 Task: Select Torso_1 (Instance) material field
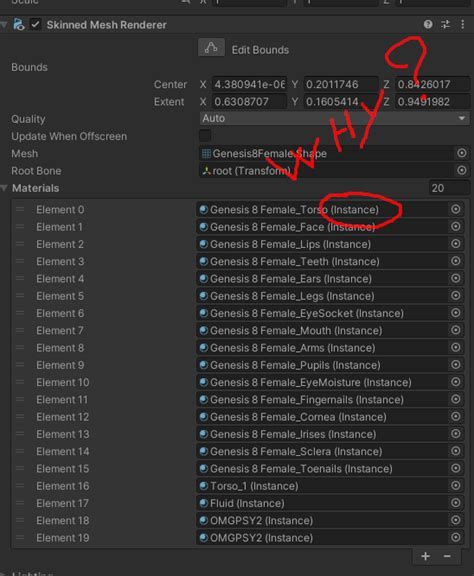322,486
